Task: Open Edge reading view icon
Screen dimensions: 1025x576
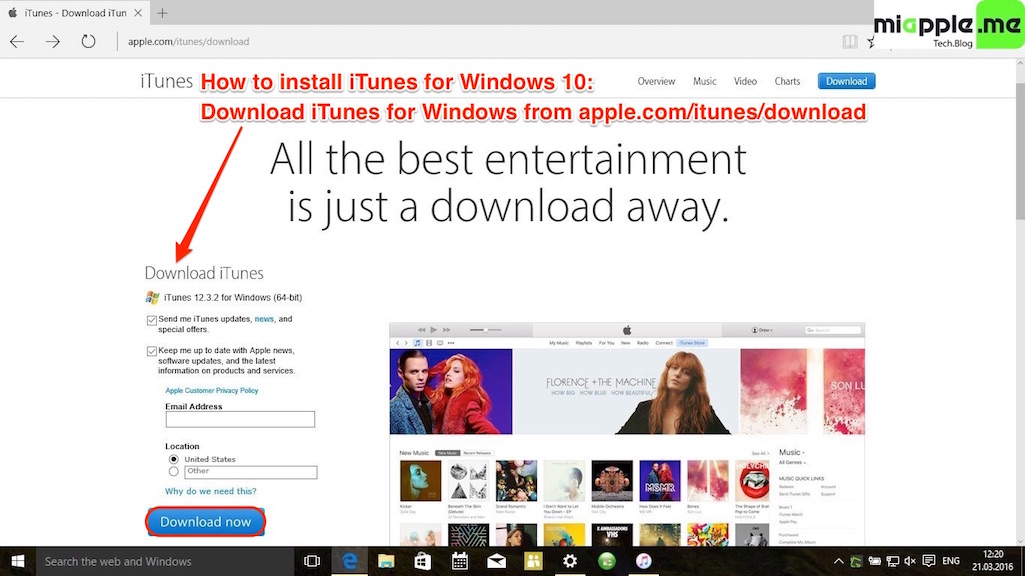Action: [x=849, y=41]
